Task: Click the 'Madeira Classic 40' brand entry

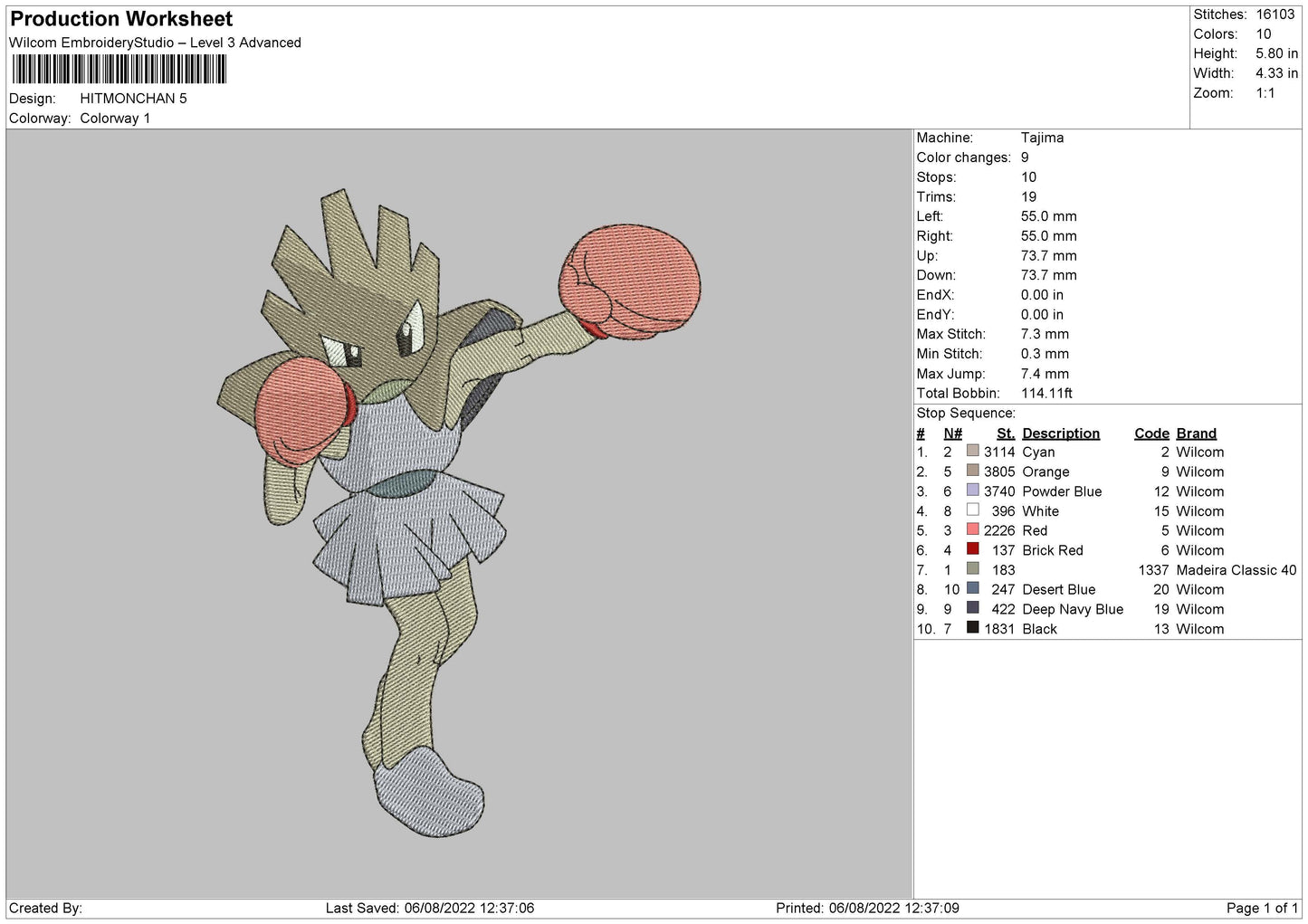Action: (1236, 570)
